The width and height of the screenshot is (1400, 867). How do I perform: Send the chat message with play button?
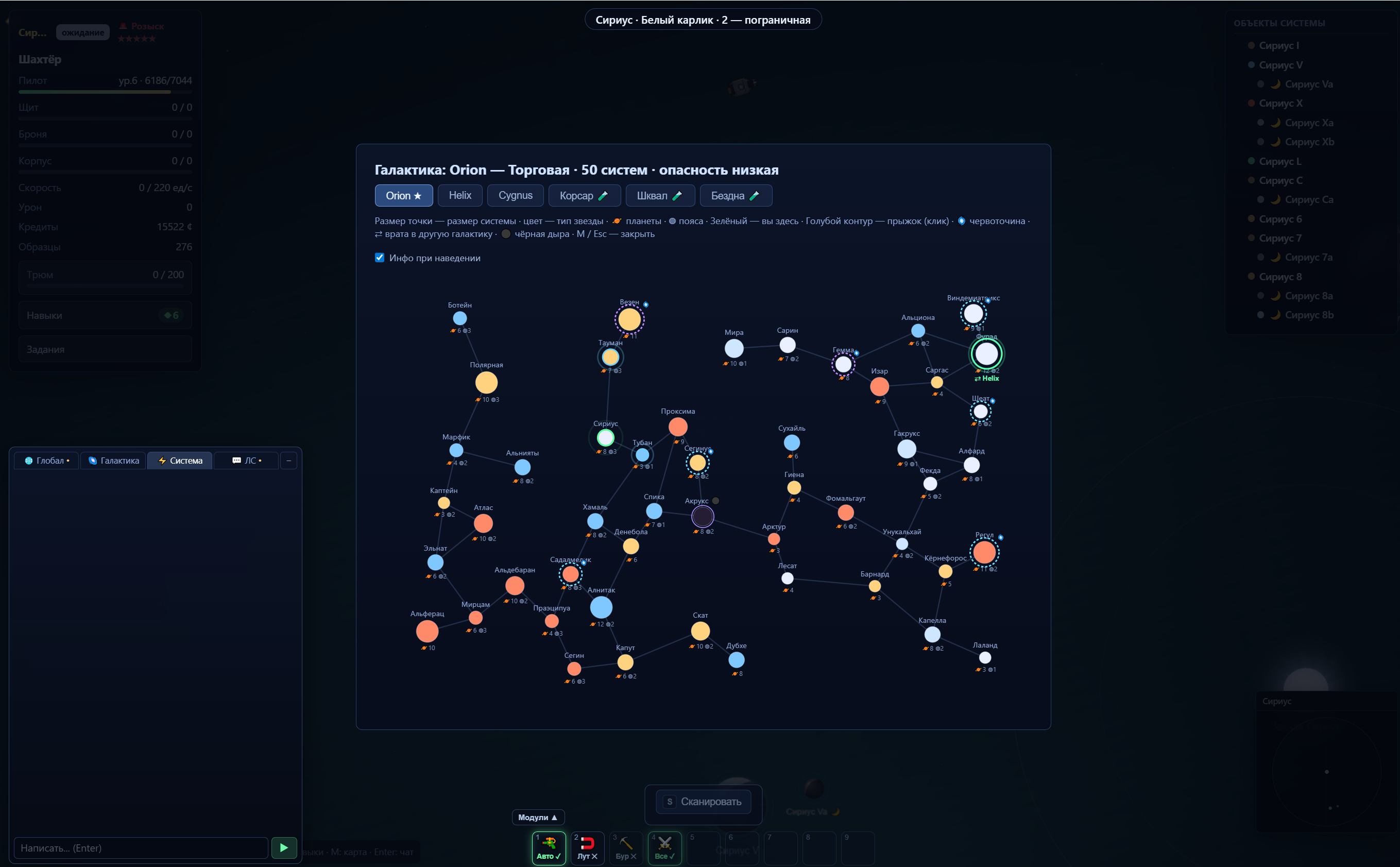coord(284,847)
